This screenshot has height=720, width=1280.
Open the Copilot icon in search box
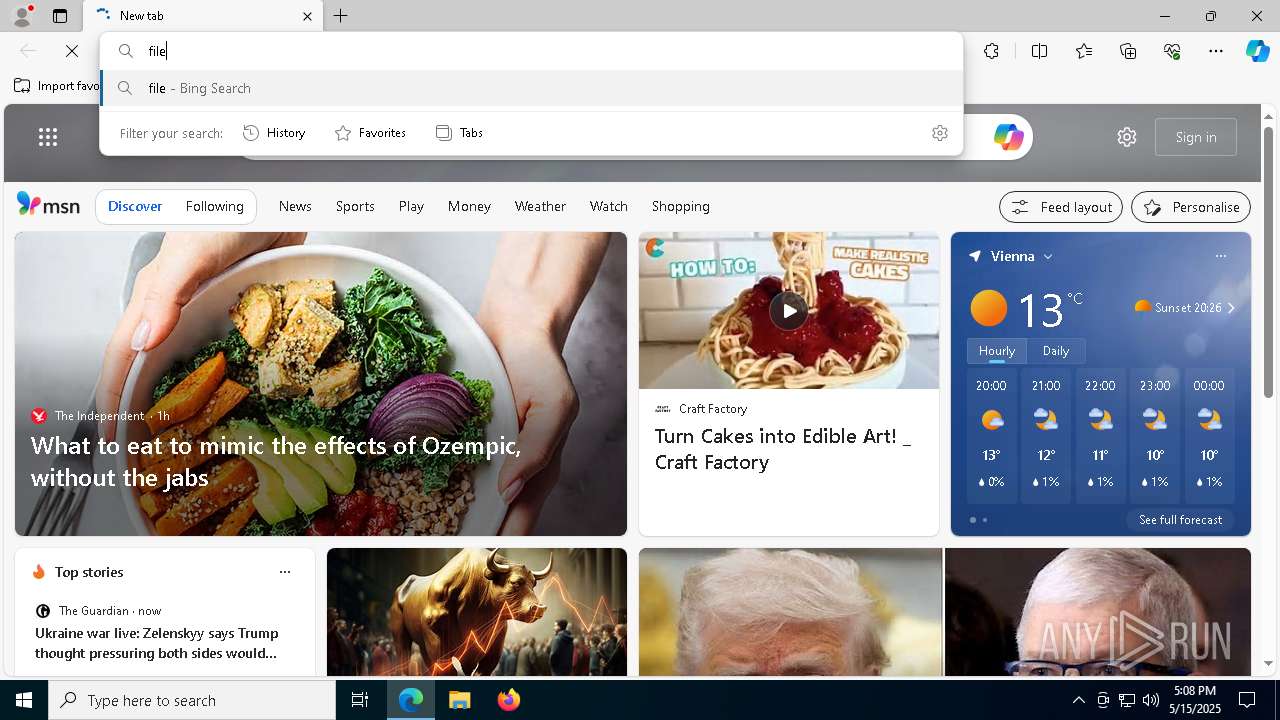point(1008,137)
